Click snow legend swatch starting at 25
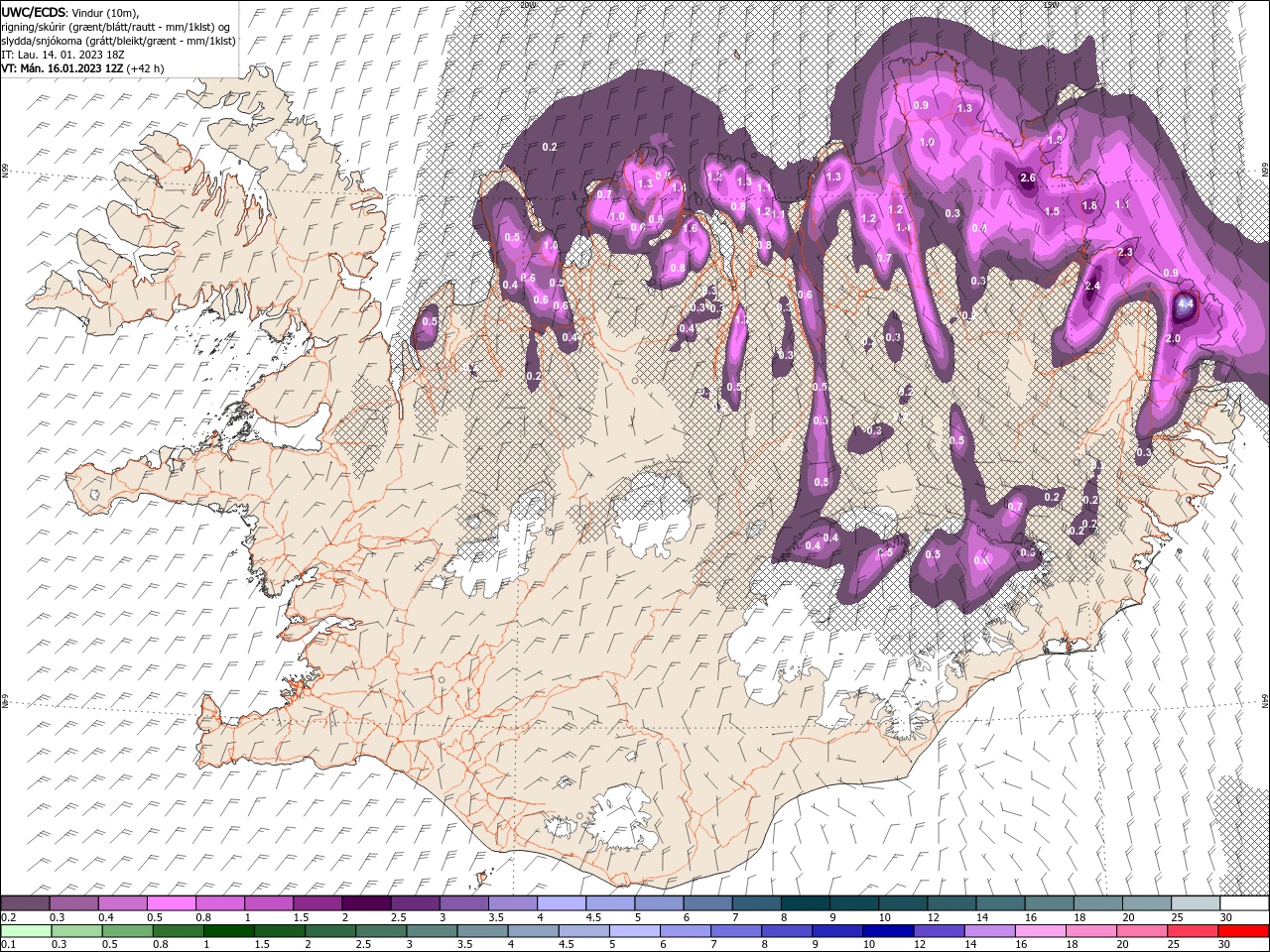This screenshot has height=952, width=1270. (x=1196, y=903)
